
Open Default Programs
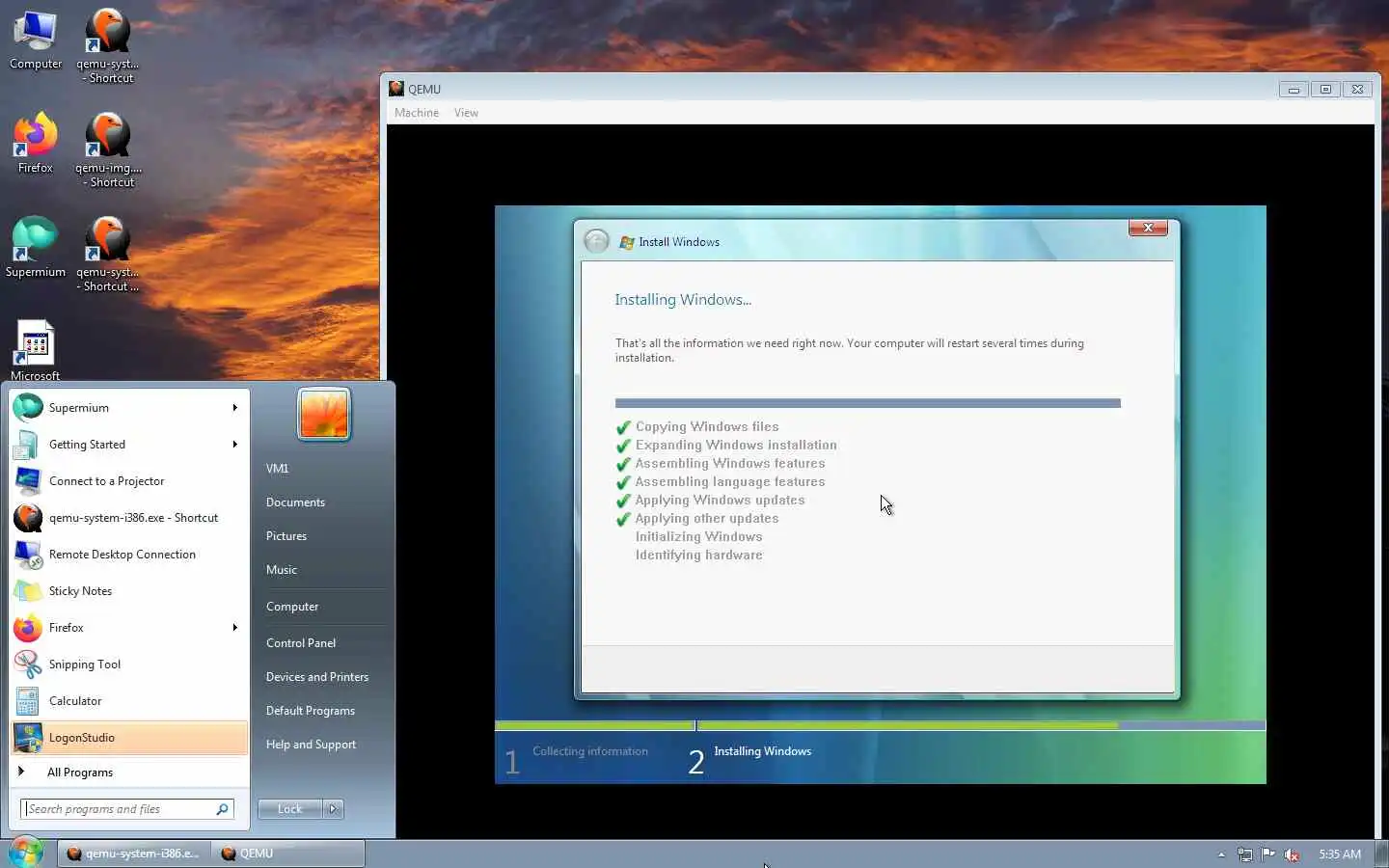[x=311, y=711]
